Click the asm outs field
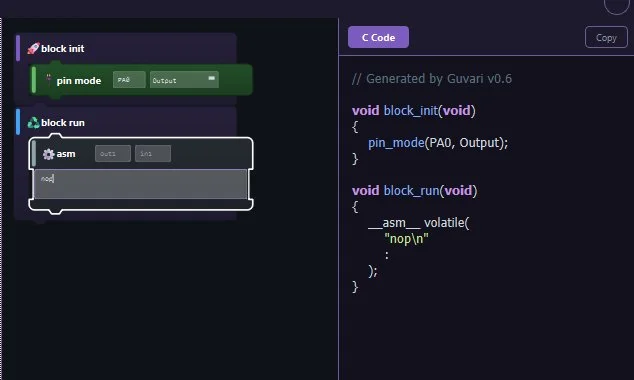634x380 pixels. click(x=113, y=154)
